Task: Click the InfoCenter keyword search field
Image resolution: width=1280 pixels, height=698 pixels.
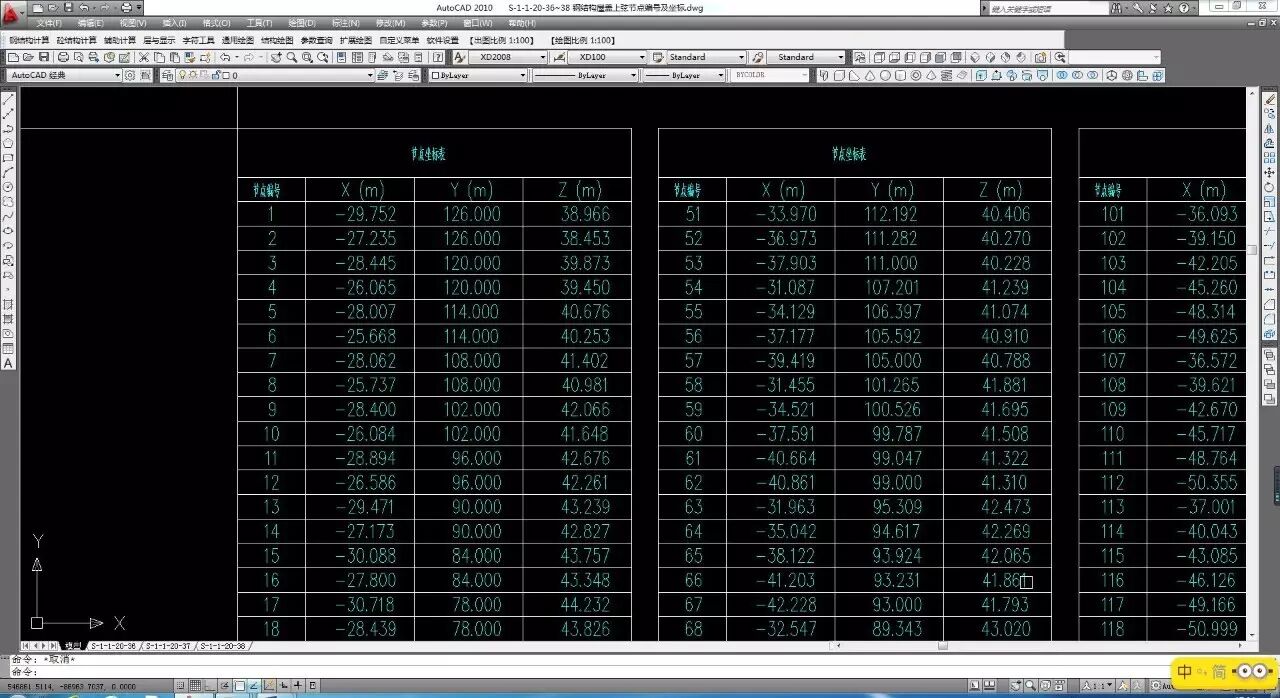Action: [x=1049, y=8]
